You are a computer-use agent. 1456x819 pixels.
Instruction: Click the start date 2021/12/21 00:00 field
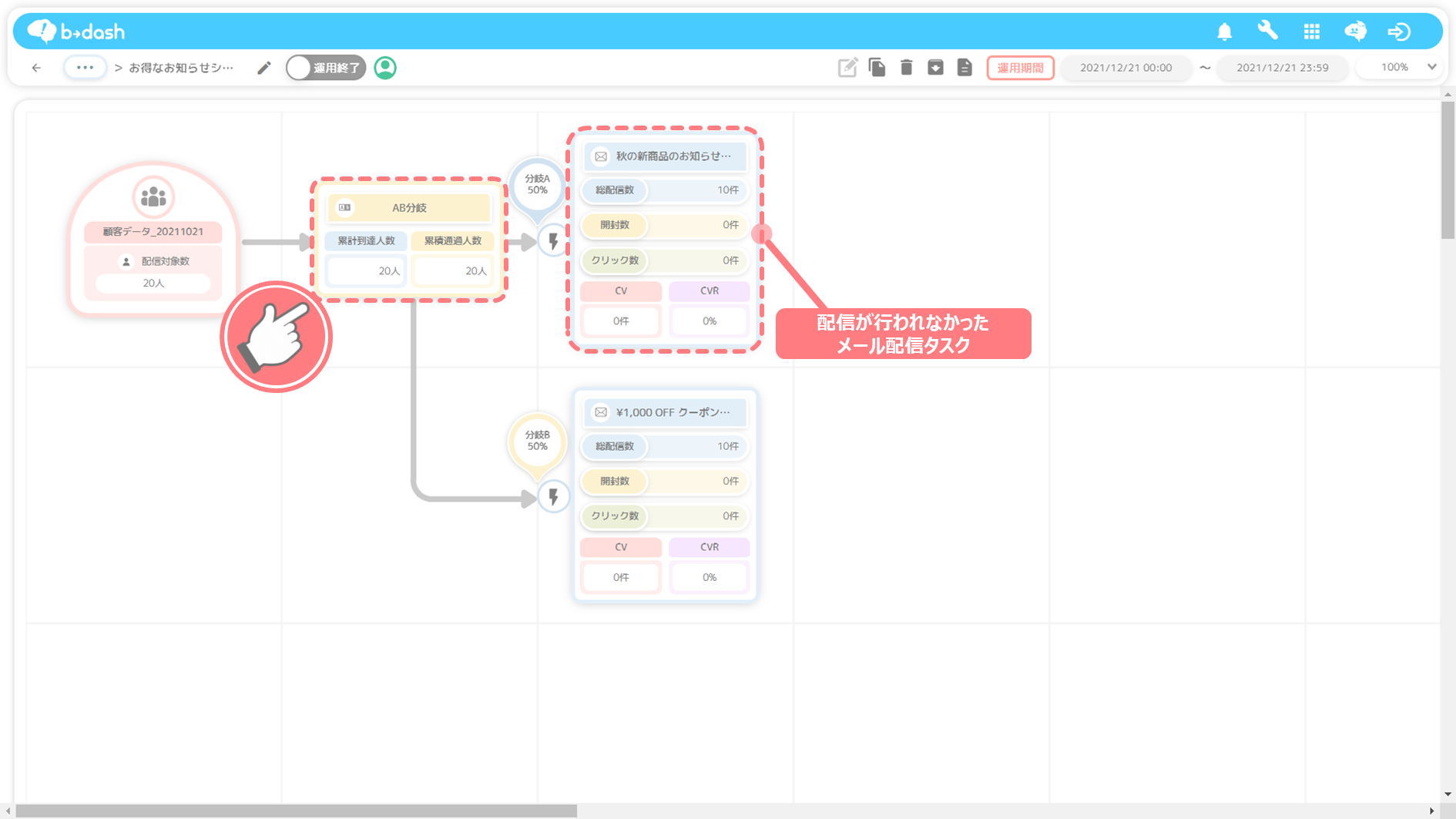tap(1126, 68)
